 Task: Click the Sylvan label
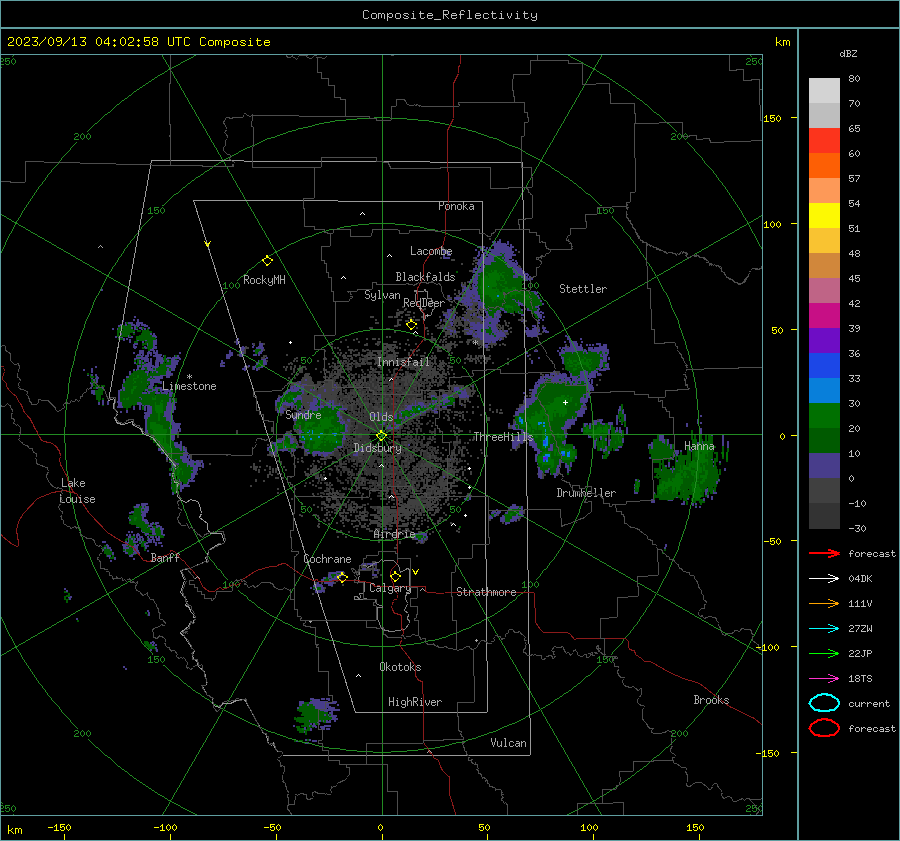[x=382, y=295]
